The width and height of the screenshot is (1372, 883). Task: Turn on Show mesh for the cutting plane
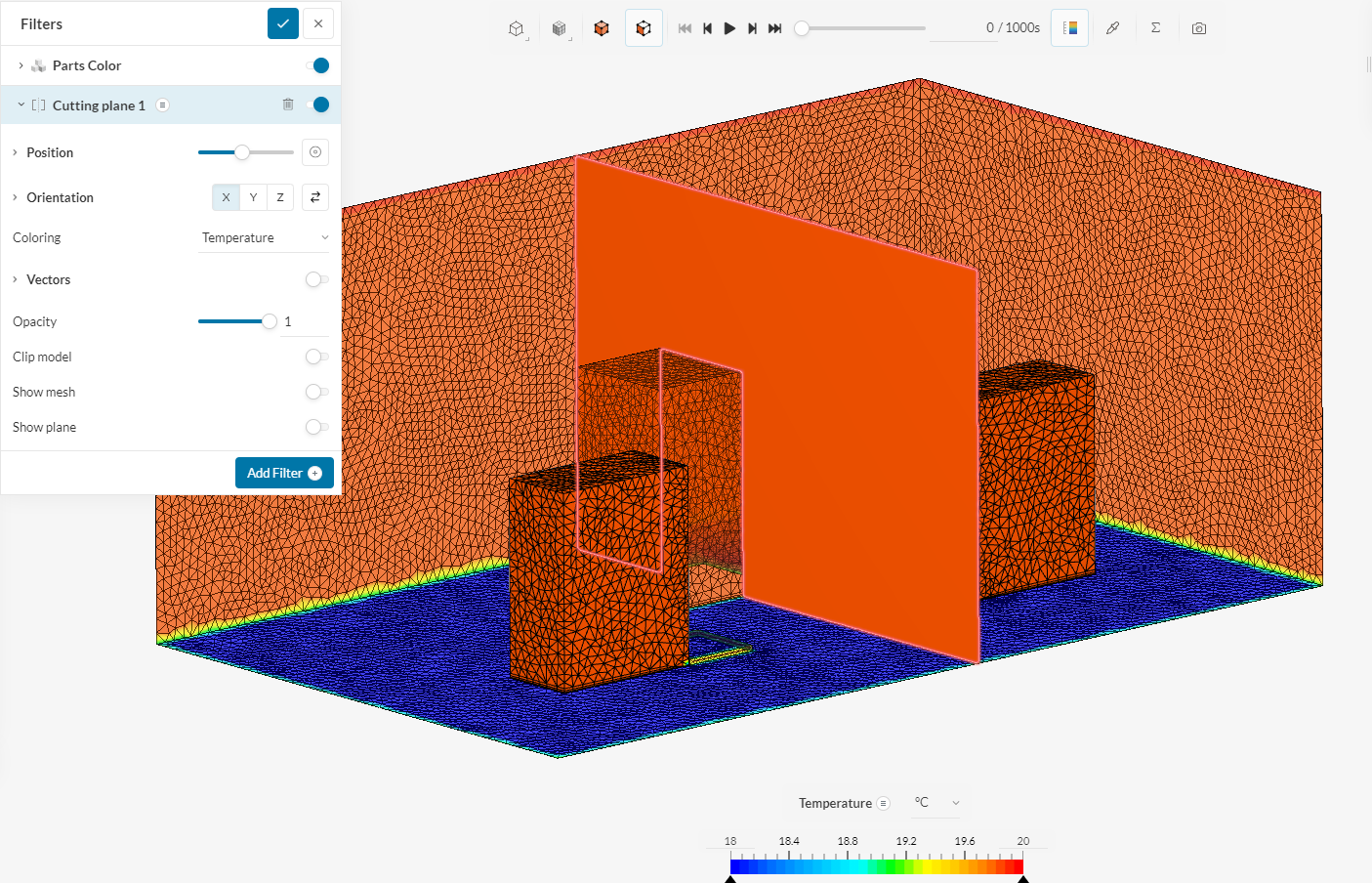pyautogui.click(x=316, y=392)
